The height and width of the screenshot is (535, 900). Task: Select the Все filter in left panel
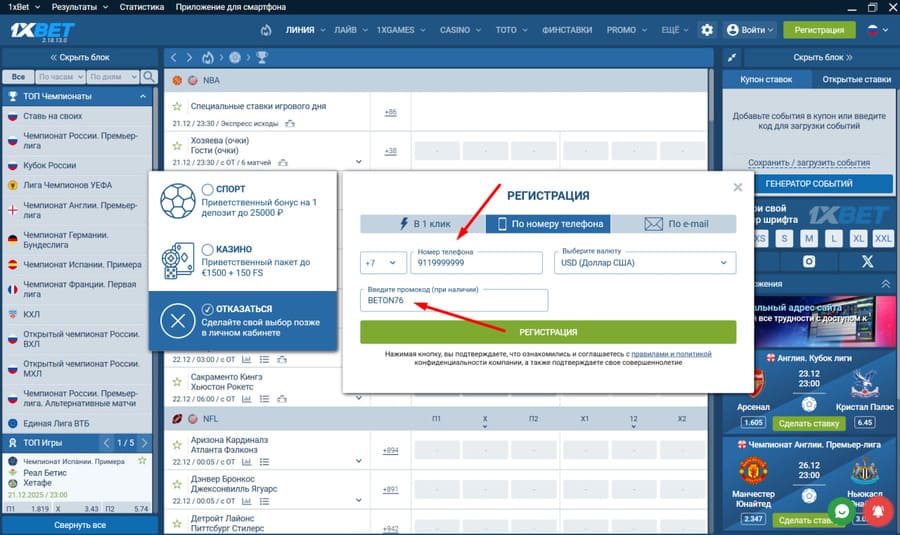pyautogui.click(x=18, y=76)
